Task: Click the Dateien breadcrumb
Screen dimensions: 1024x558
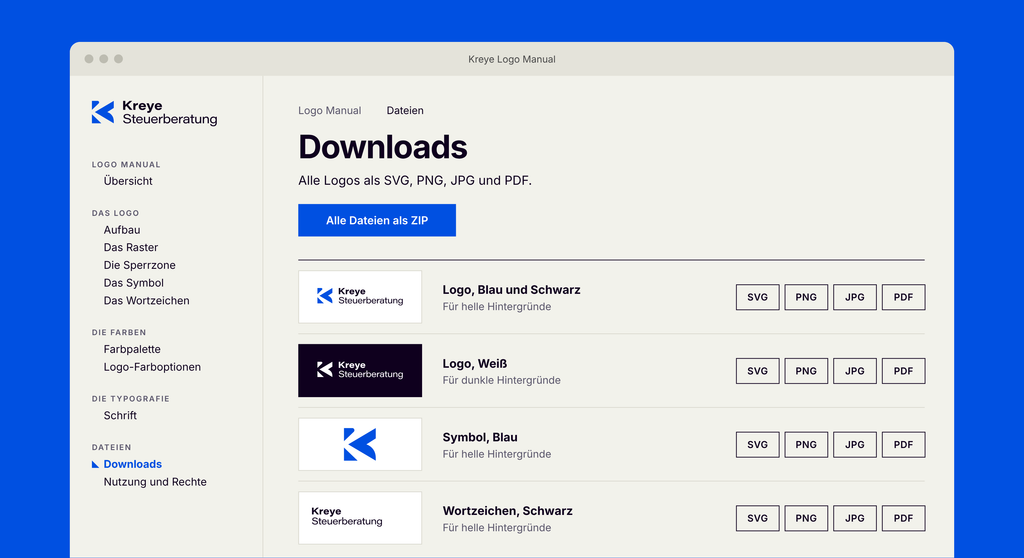Action: [405, 110]
